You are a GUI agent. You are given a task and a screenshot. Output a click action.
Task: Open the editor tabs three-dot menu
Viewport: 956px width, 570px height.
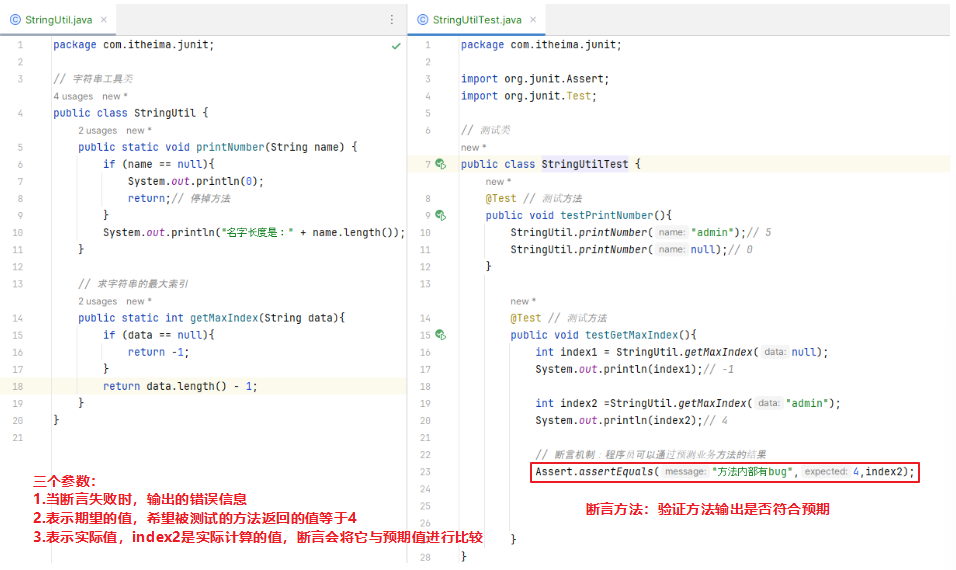click(x=391, y=20)
